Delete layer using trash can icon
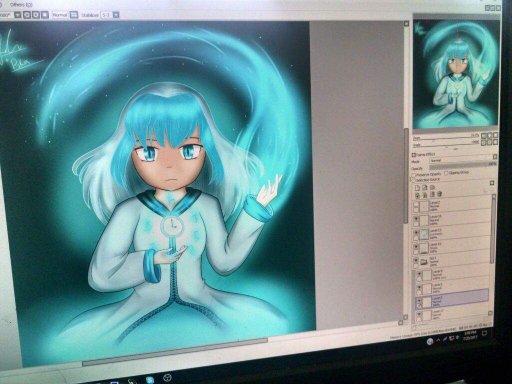Screen dimensions: 512x384 (x=440, y=194)
